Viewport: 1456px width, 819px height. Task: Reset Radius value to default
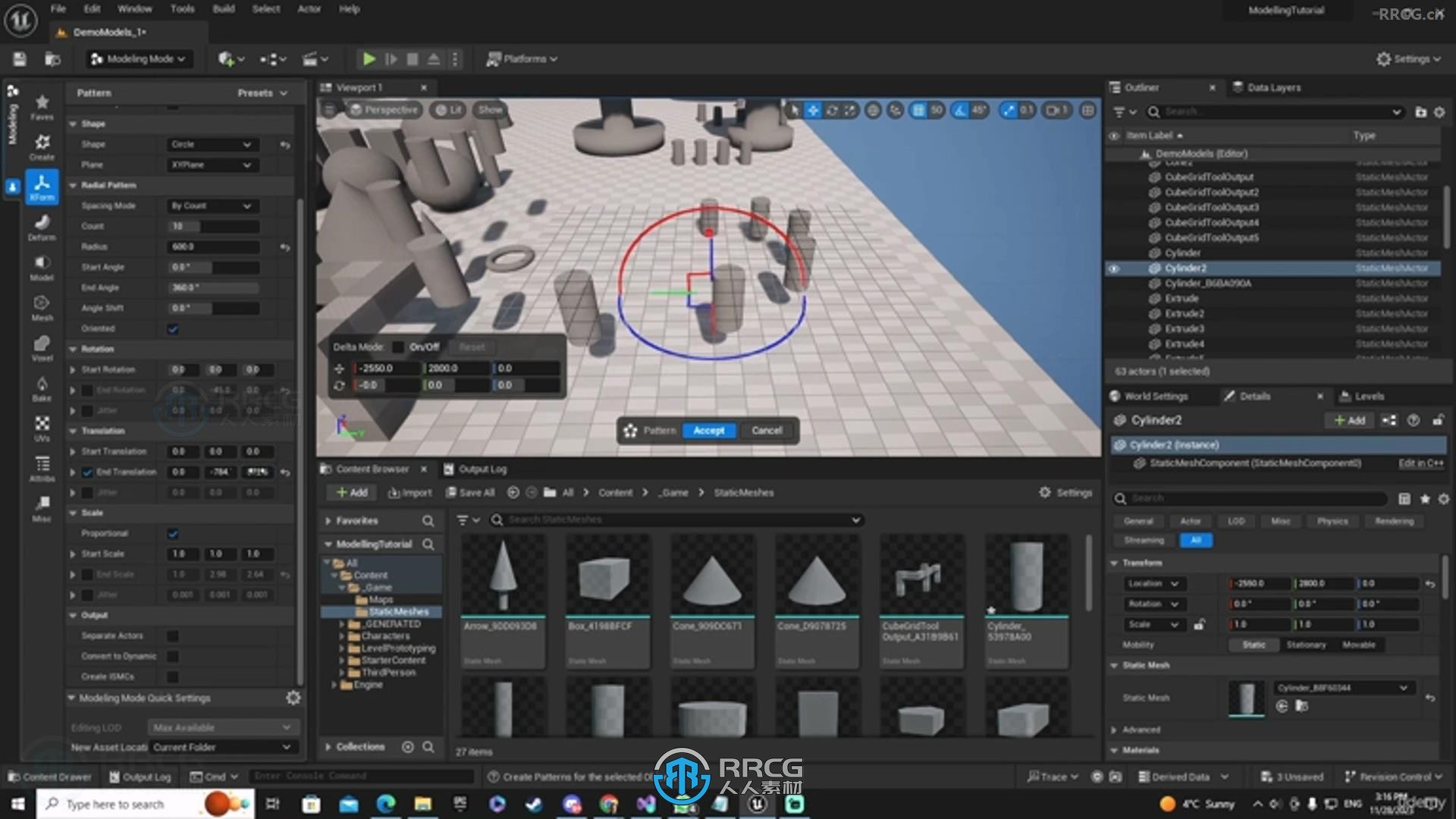point(285,247)
